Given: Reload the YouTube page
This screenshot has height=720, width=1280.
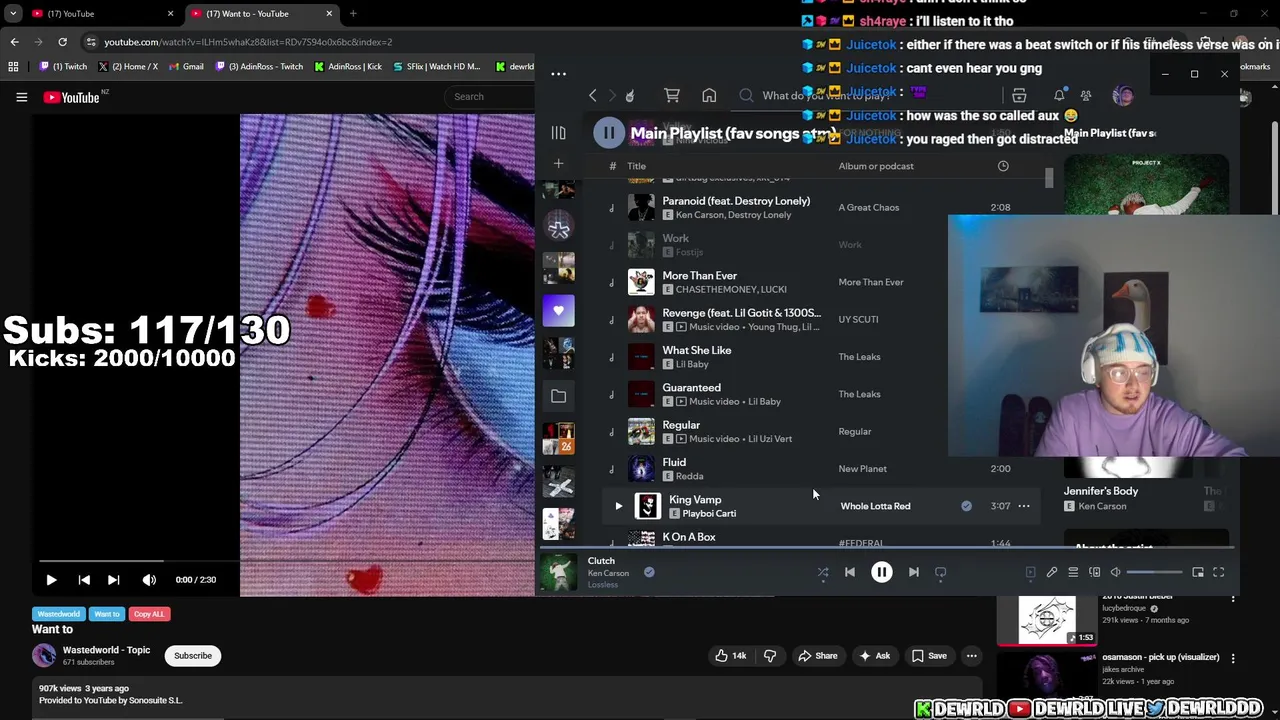Looking at the screenshot, I should (62, 42).
